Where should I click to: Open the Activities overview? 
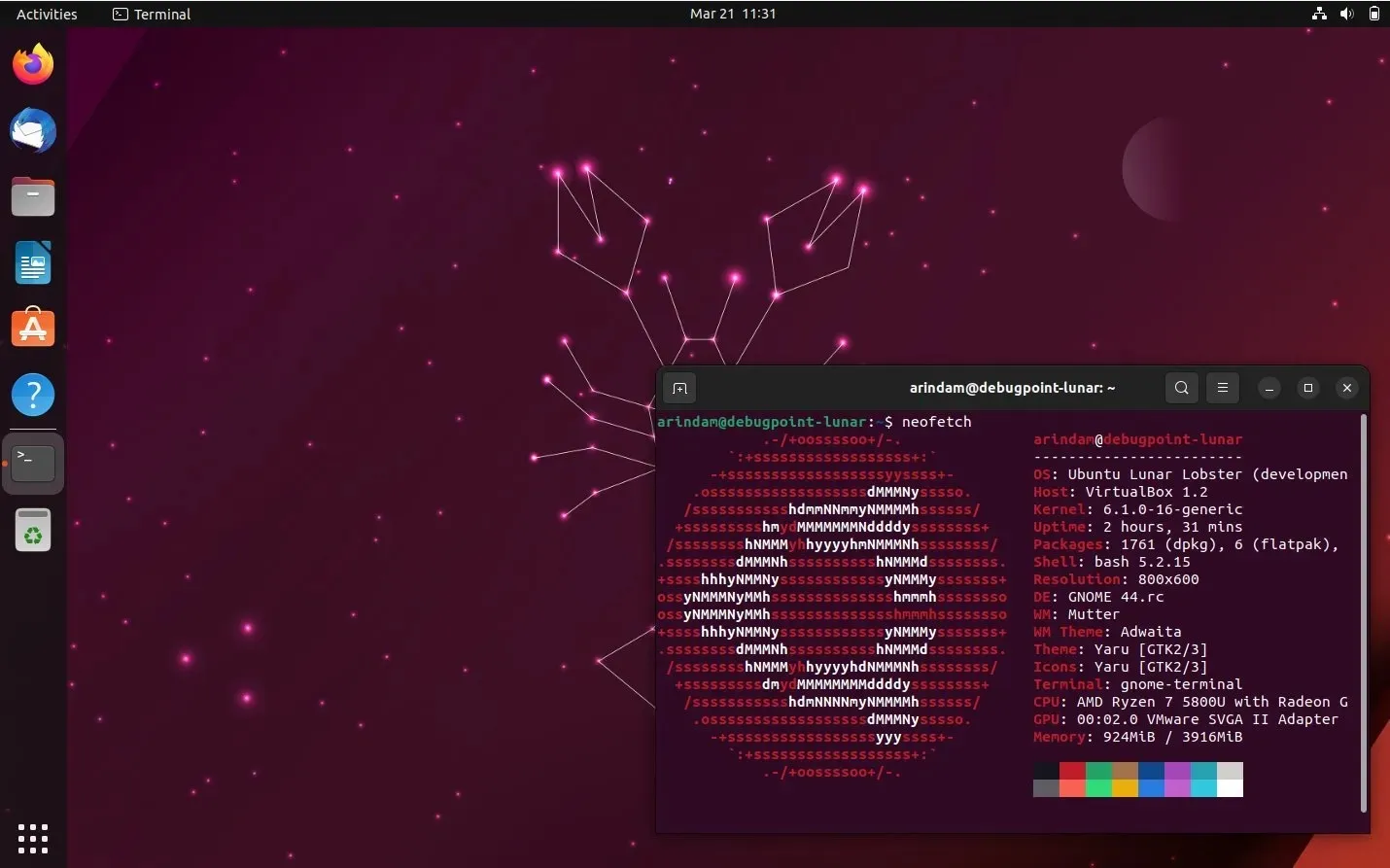click(x=46, y=14)
